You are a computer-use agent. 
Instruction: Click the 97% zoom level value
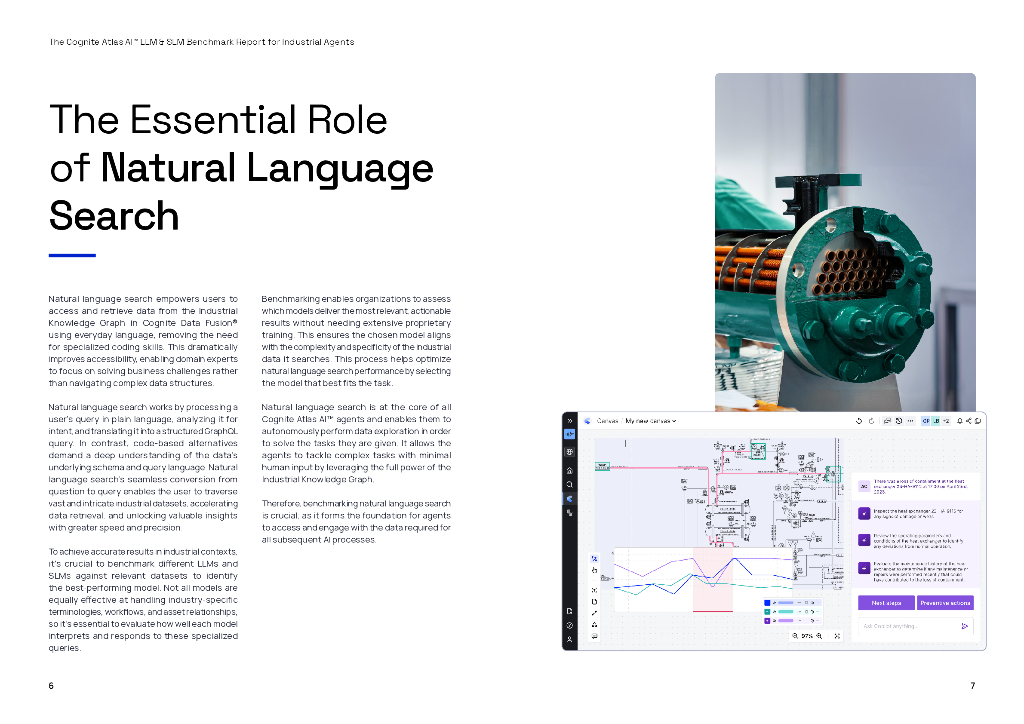807,636
